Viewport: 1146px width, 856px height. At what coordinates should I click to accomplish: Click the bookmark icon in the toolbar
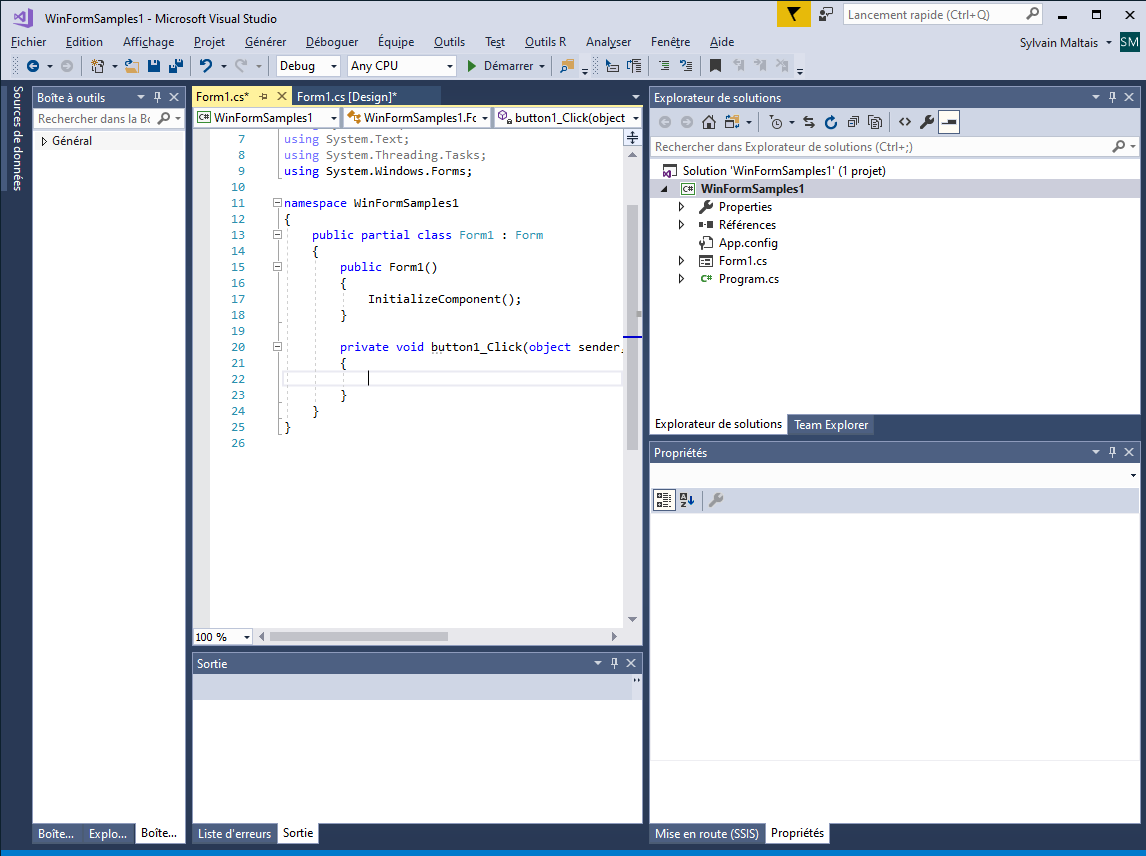715,66
